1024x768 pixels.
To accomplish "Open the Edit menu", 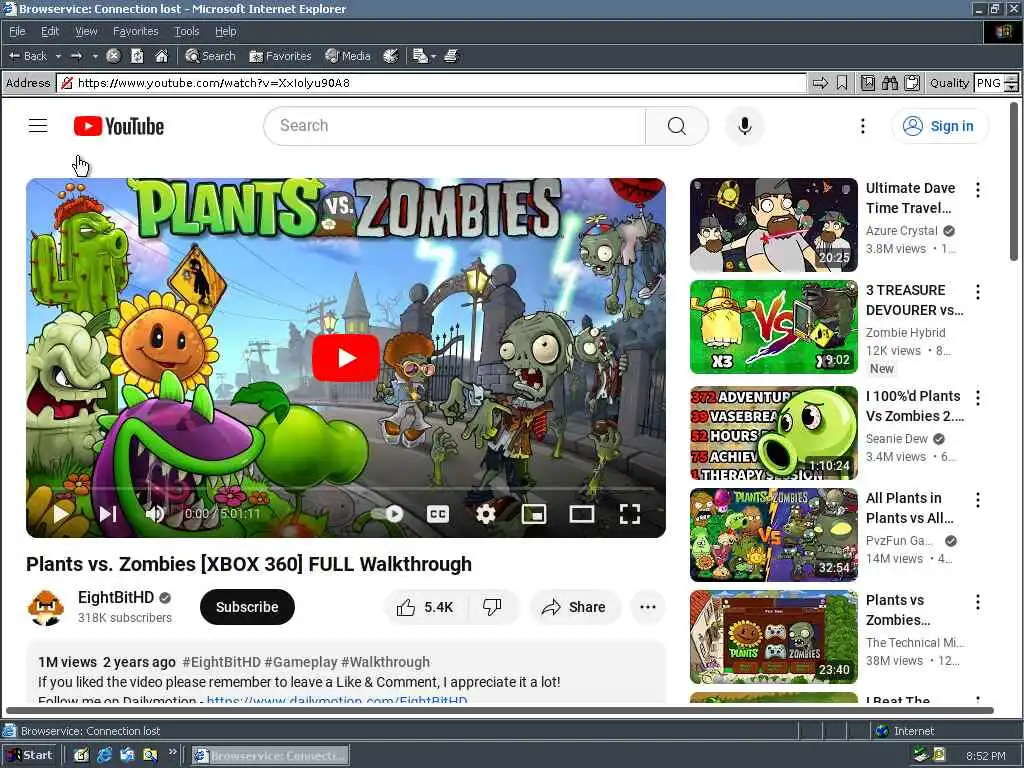I will [50, 31].
